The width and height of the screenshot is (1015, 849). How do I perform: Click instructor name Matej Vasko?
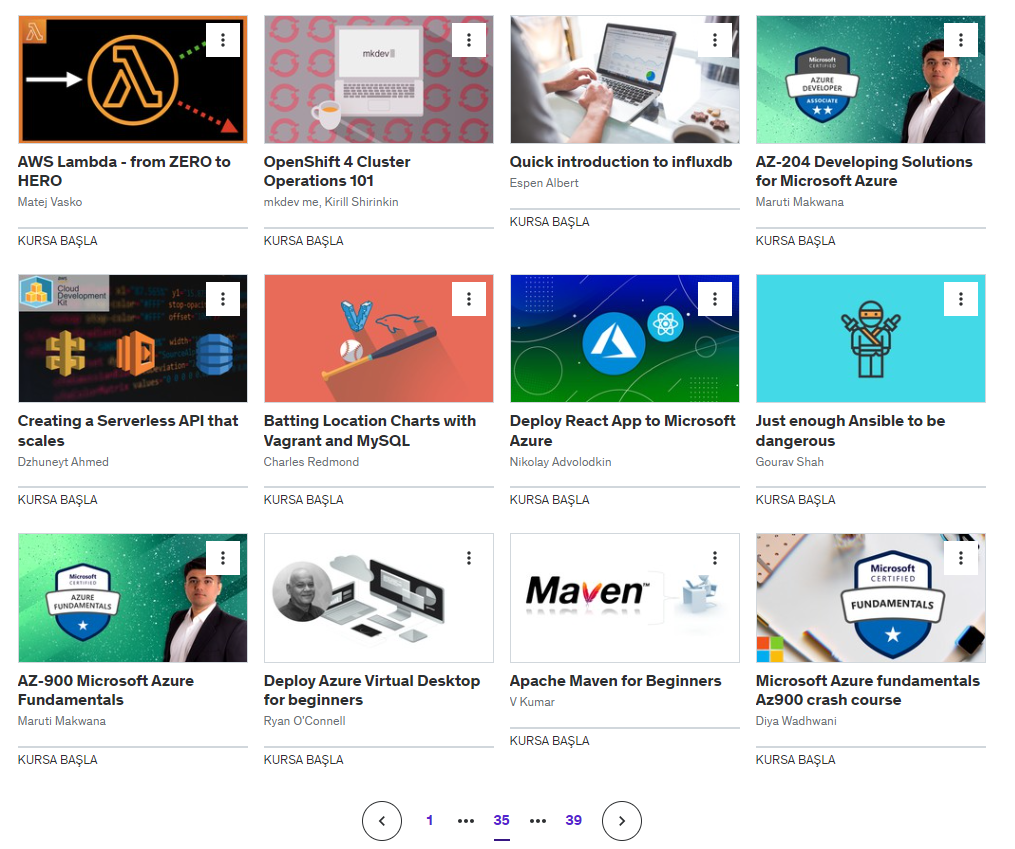coord(50,202)
